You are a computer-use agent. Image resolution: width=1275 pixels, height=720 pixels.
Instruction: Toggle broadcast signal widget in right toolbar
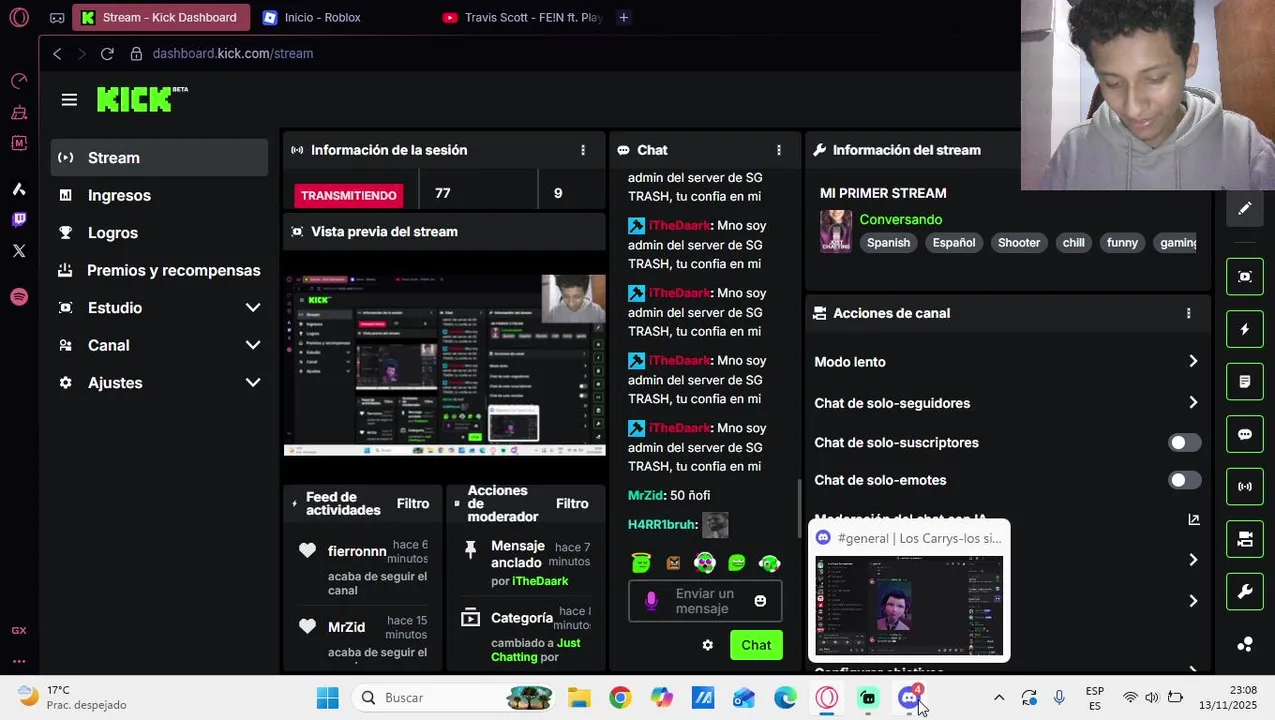pyautogui.click(x=1245, y=487)
